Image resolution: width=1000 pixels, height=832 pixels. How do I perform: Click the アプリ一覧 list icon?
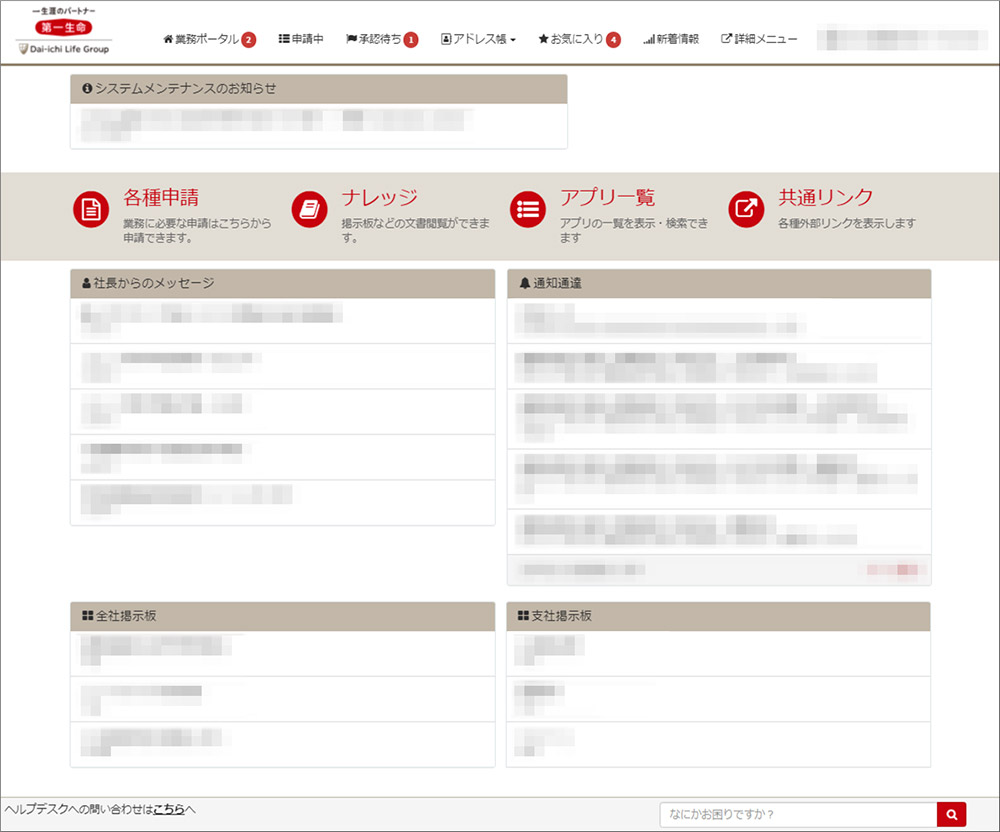point(527,209)
